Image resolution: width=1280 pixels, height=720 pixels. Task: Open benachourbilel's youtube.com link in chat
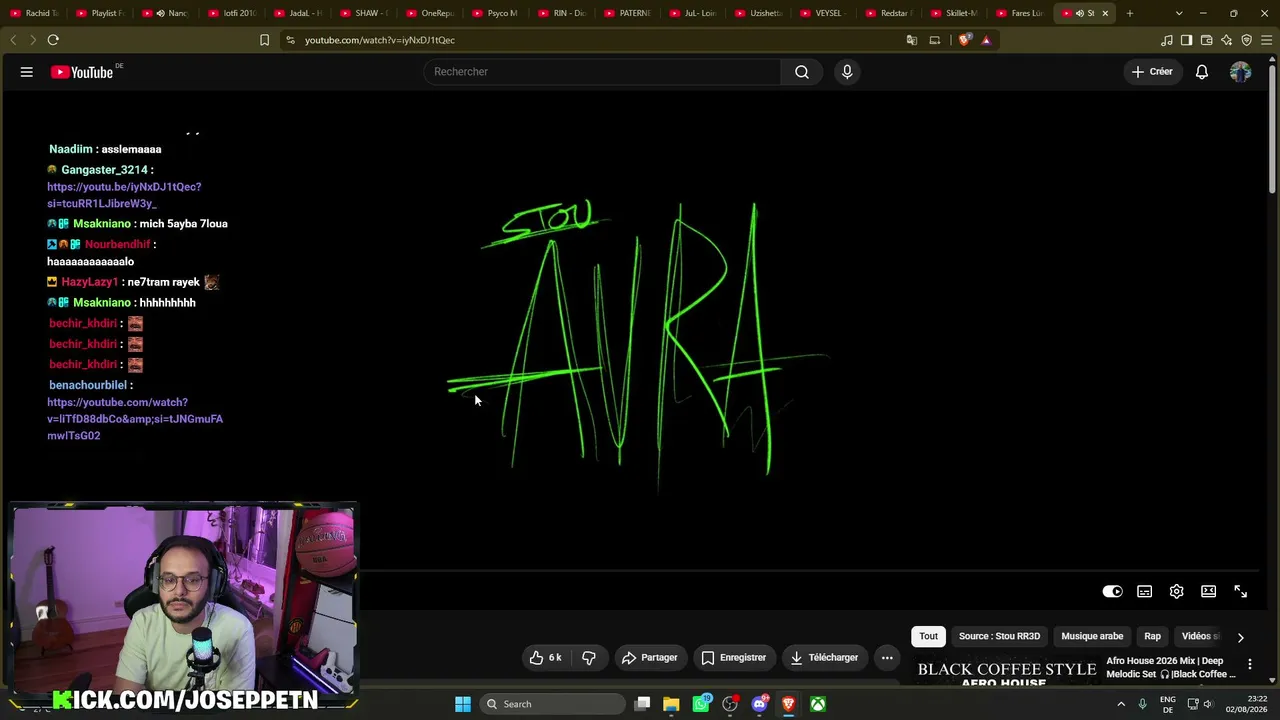tap(135, 419)
